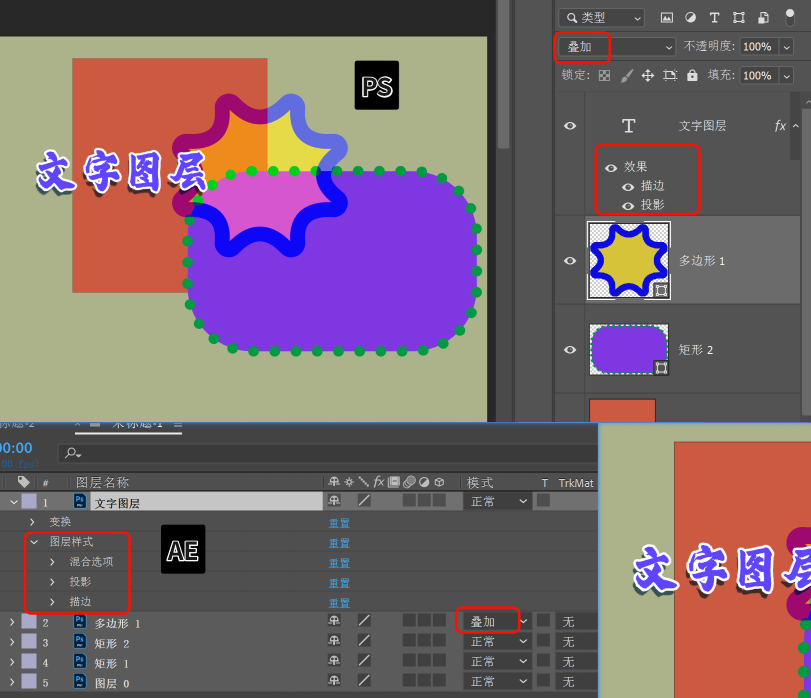811x698 pixels.
Task: Expand layer 5 图层 0 in timeline
Action: pos(12,682)
